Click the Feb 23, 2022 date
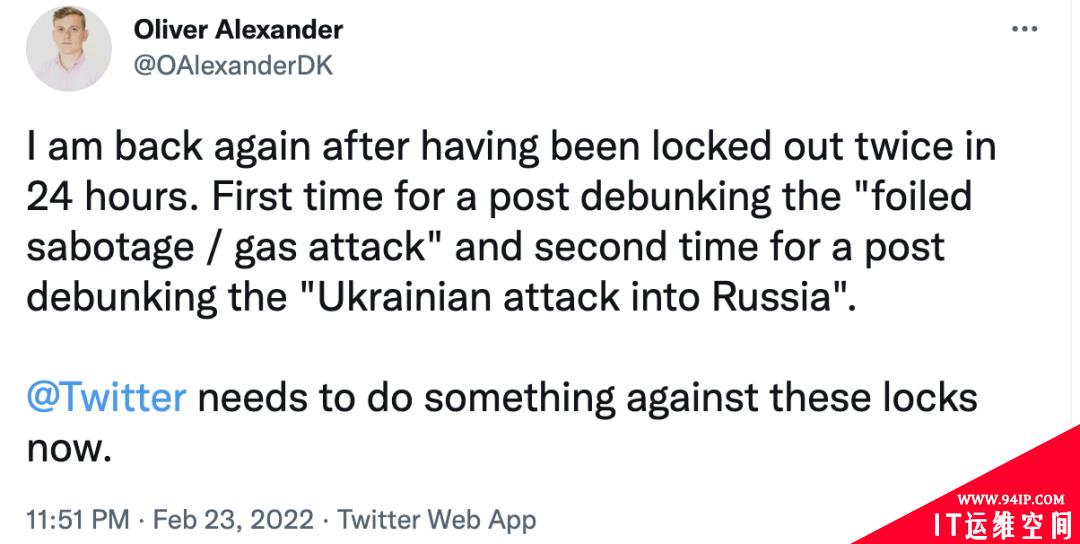Image resolution: width=1080 pixels, height=544 pixels. coord(233,519)
